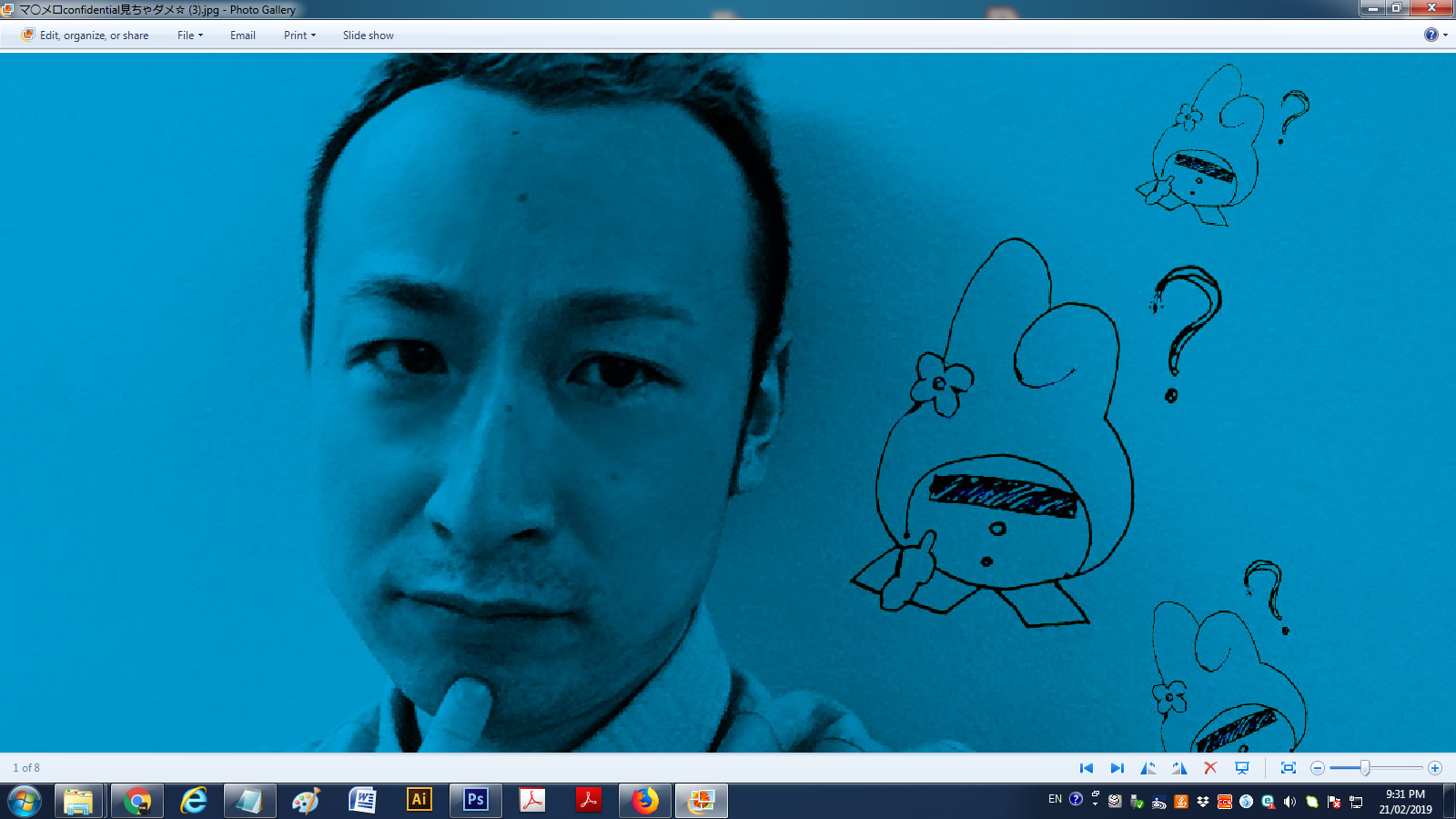Click the Email button
Viewport: 1456px width, 819px height.
tap(243, 35)
